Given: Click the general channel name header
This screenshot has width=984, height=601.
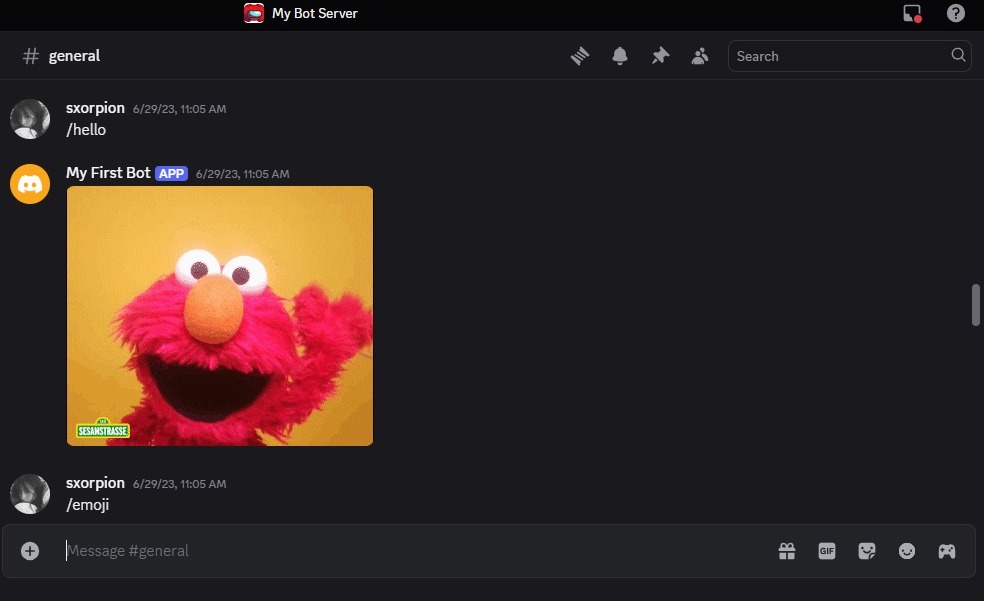Looking at the screenshot, I should (74, 56).
